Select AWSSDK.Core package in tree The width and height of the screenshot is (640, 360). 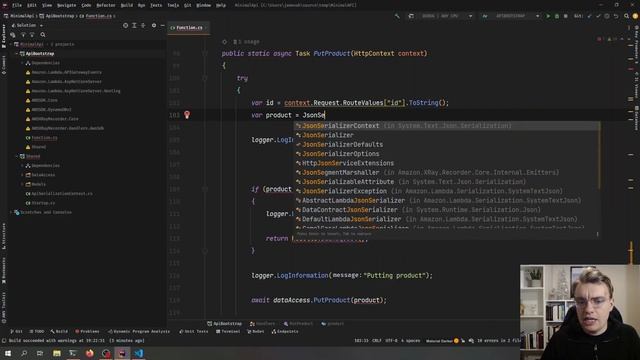pyautogui.click(x=44, y=100)
